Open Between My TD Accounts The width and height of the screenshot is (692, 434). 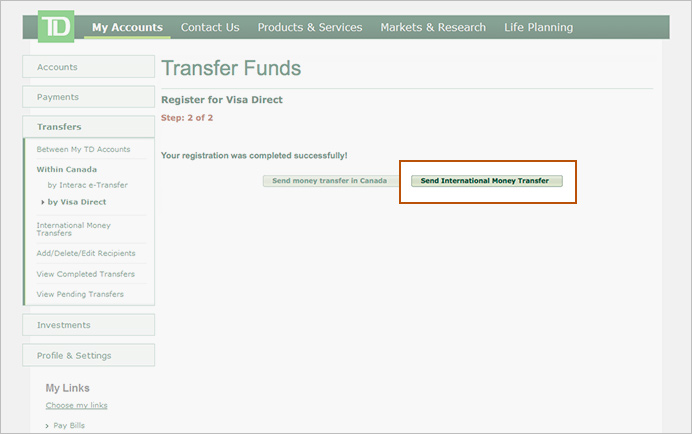83,149
